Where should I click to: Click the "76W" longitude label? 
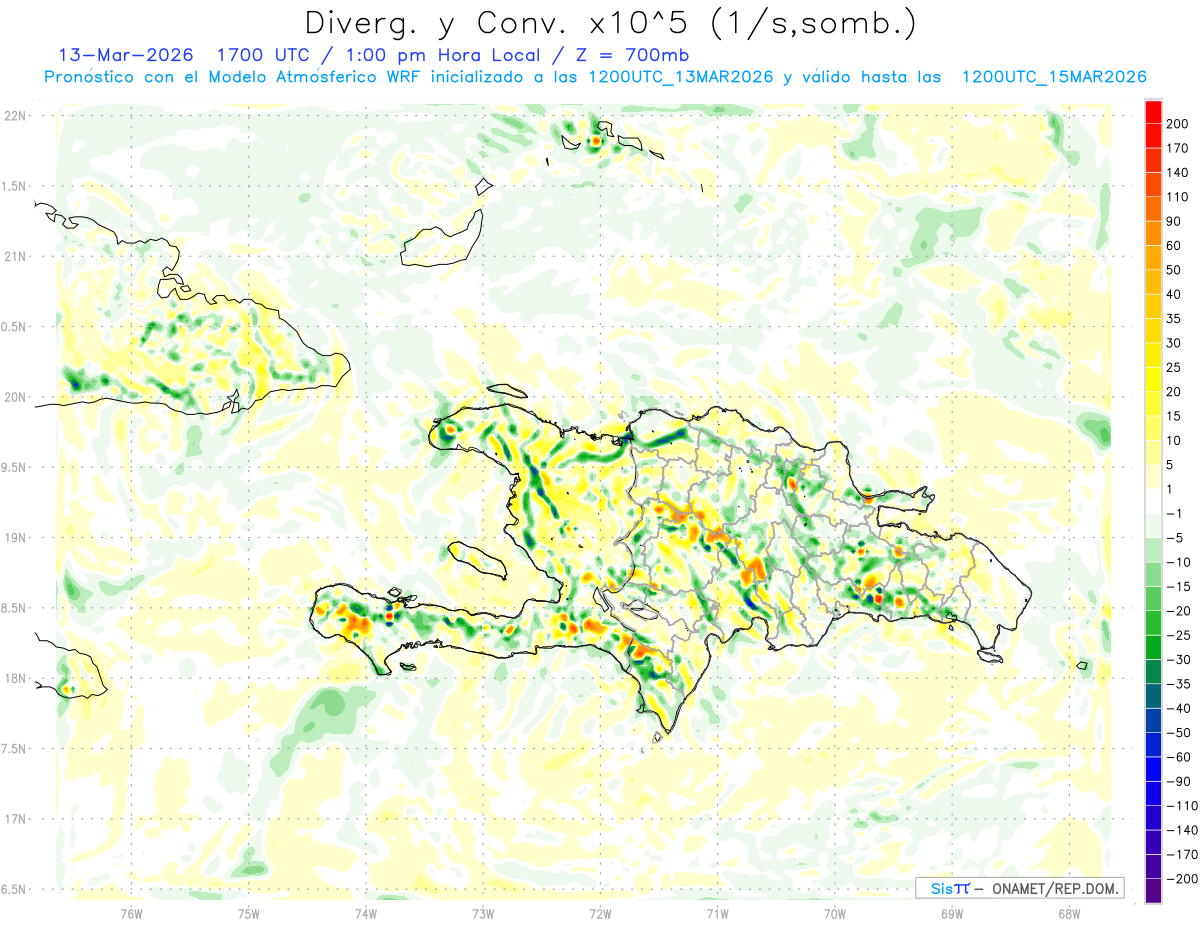point(131,913)
